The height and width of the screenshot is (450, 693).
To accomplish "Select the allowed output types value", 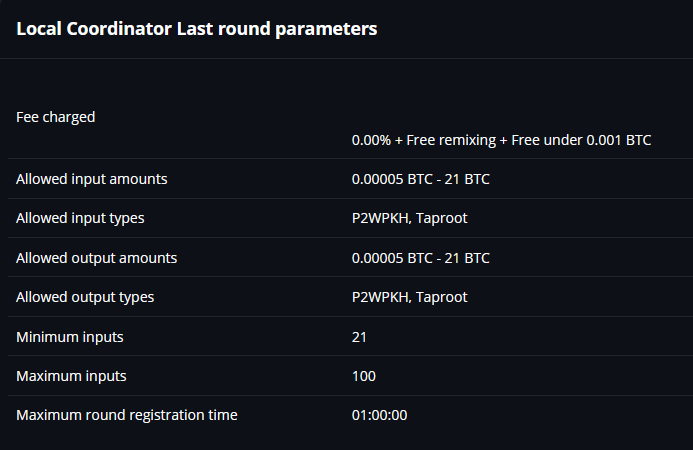I will pos(410,297).
